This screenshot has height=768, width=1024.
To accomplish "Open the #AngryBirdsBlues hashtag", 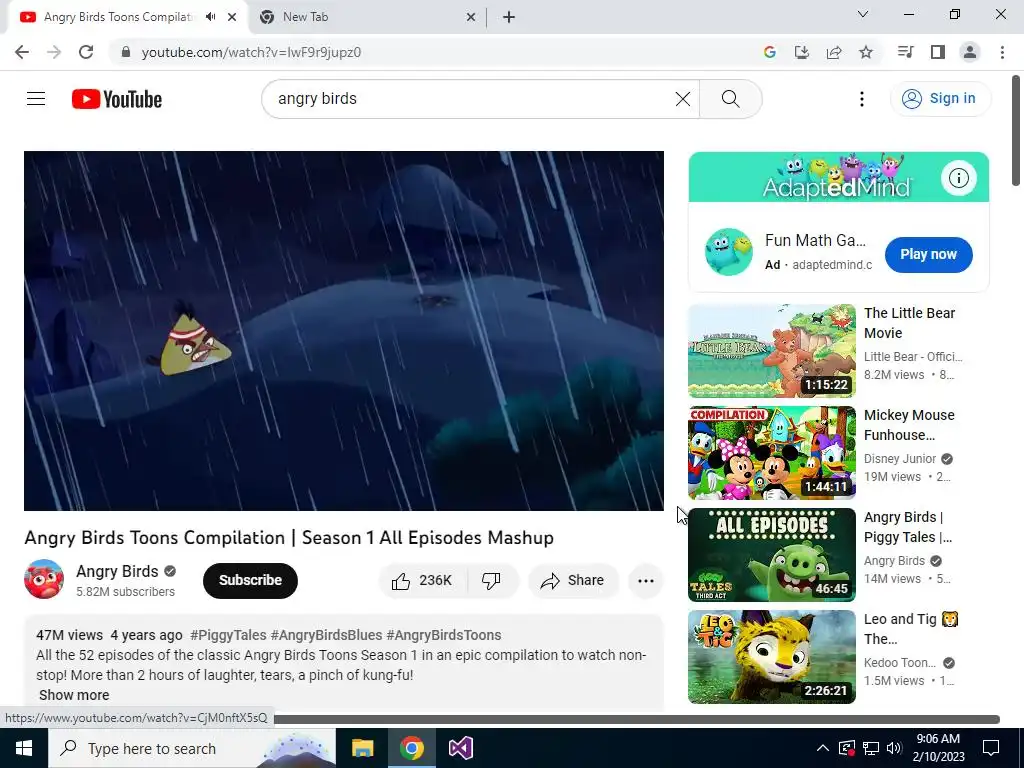I will [326, 635].
